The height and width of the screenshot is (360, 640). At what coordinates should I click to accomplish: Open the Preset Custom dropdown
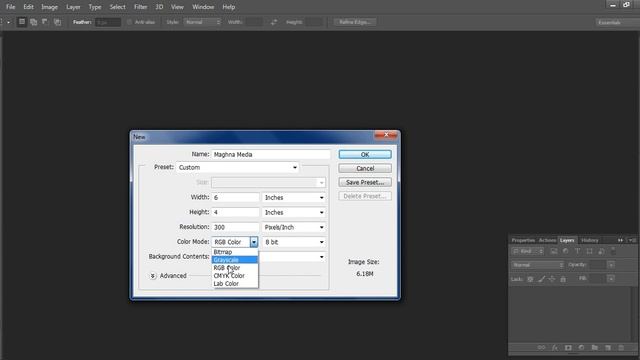click(238, 167)
